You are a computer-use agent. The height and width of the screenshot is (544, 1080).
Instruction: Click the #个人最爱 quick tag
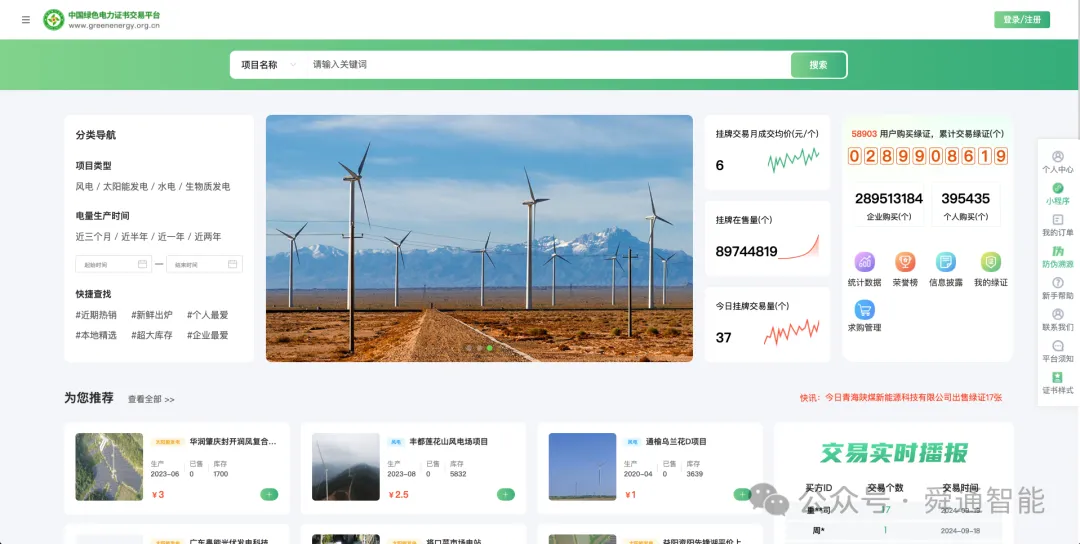coord(207,315)
